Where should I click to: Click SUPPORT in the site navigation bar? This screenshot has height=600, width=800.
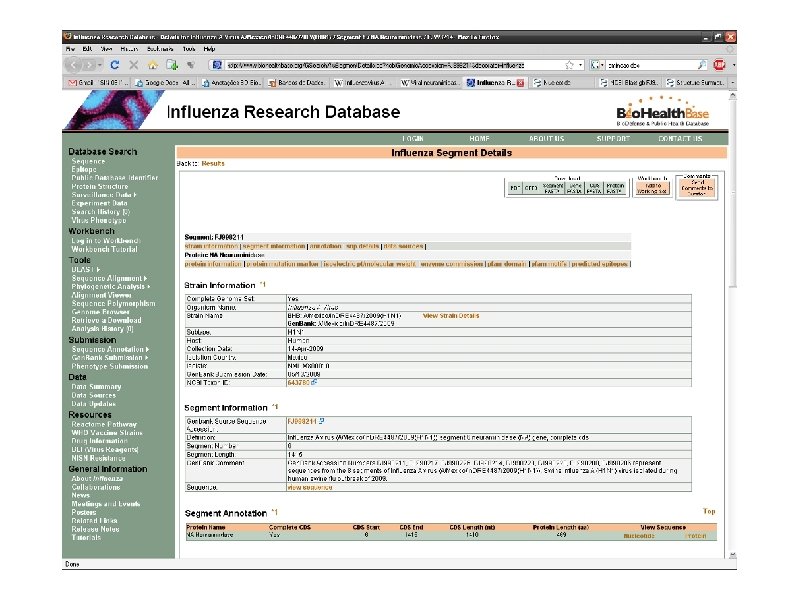pos(613,139)
